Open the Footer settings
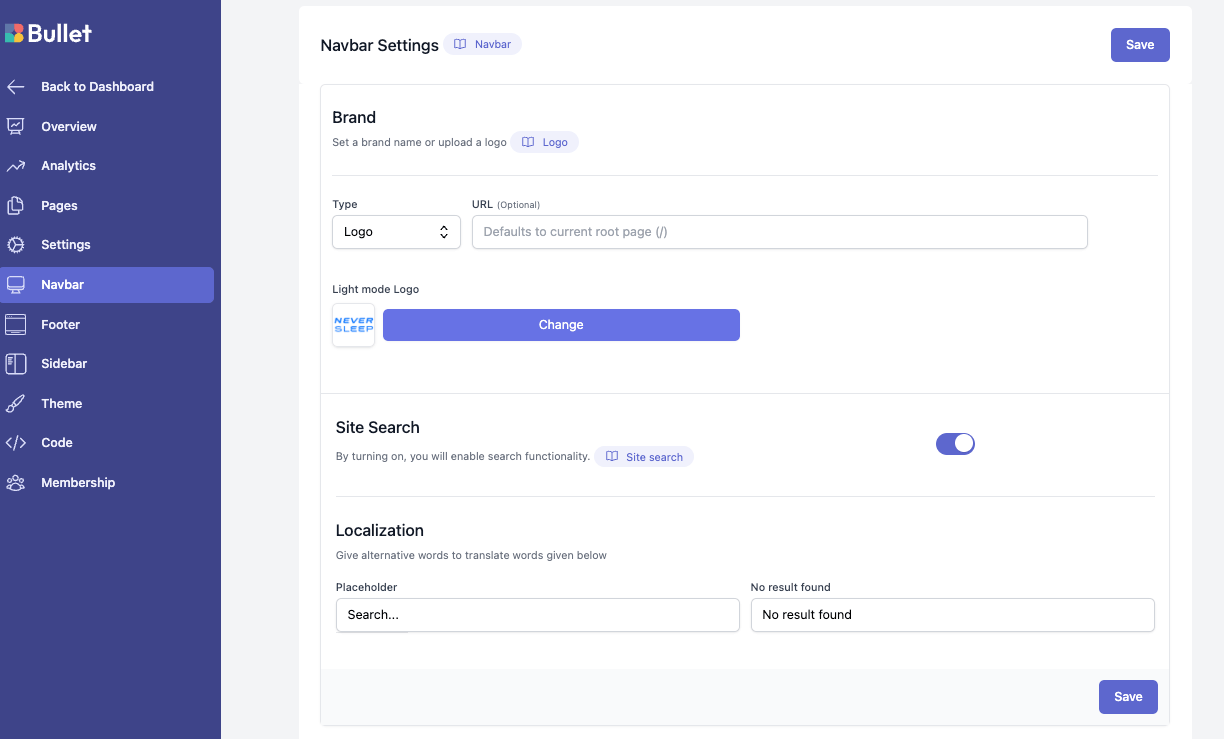This screenshot has width=1224, height=739. (60, 325)
